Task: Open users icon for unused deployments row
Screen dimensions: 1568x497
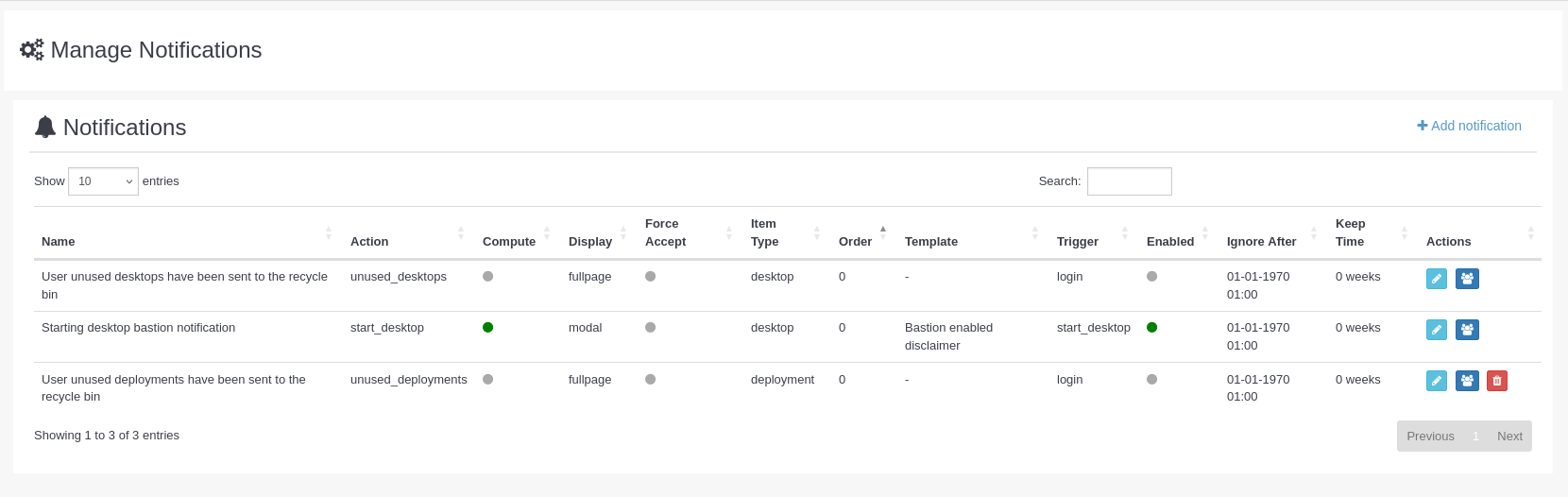Action: (x=1467, y=381)
